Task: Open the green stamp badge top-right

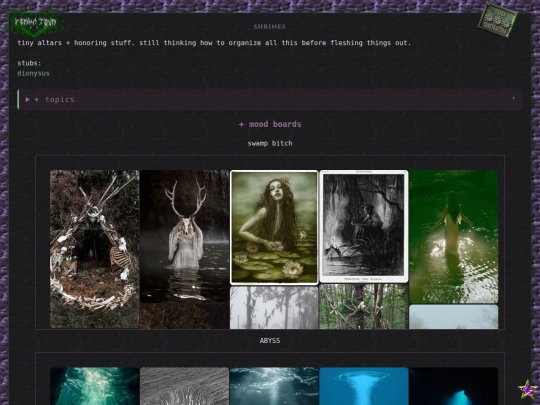Action: coord(497,20)
